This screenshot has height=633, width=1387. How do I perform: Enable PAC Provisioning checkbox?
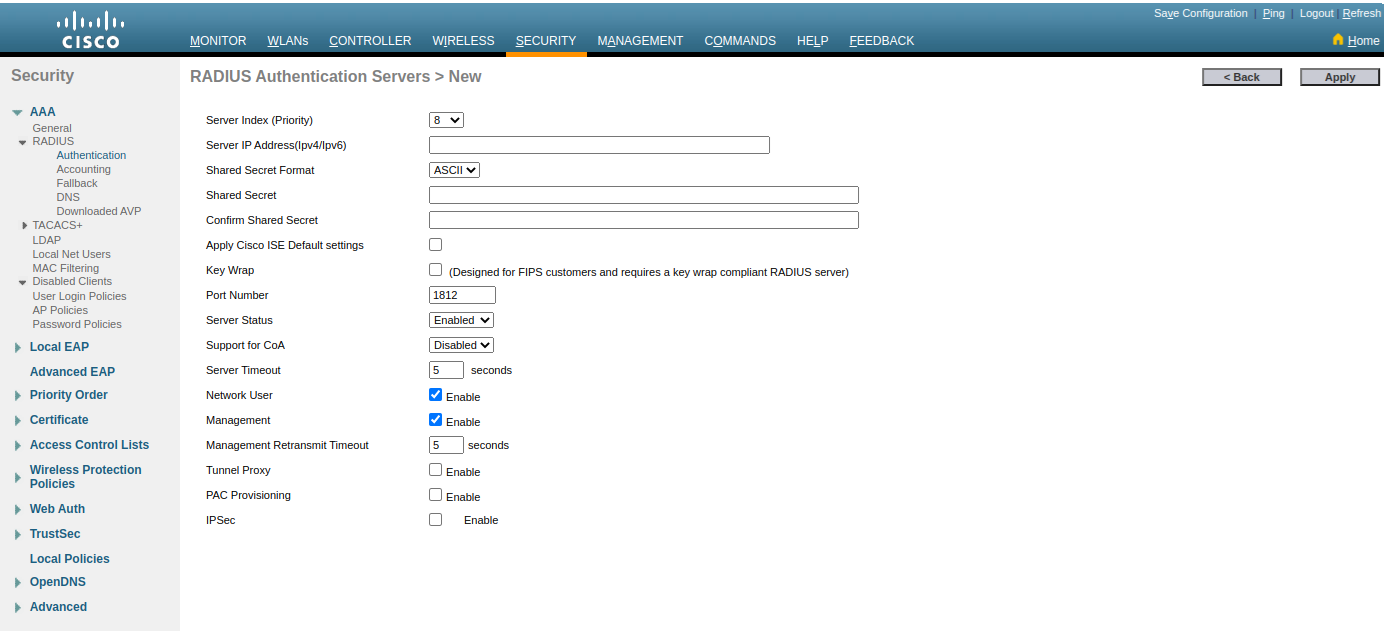click(435, 494)
